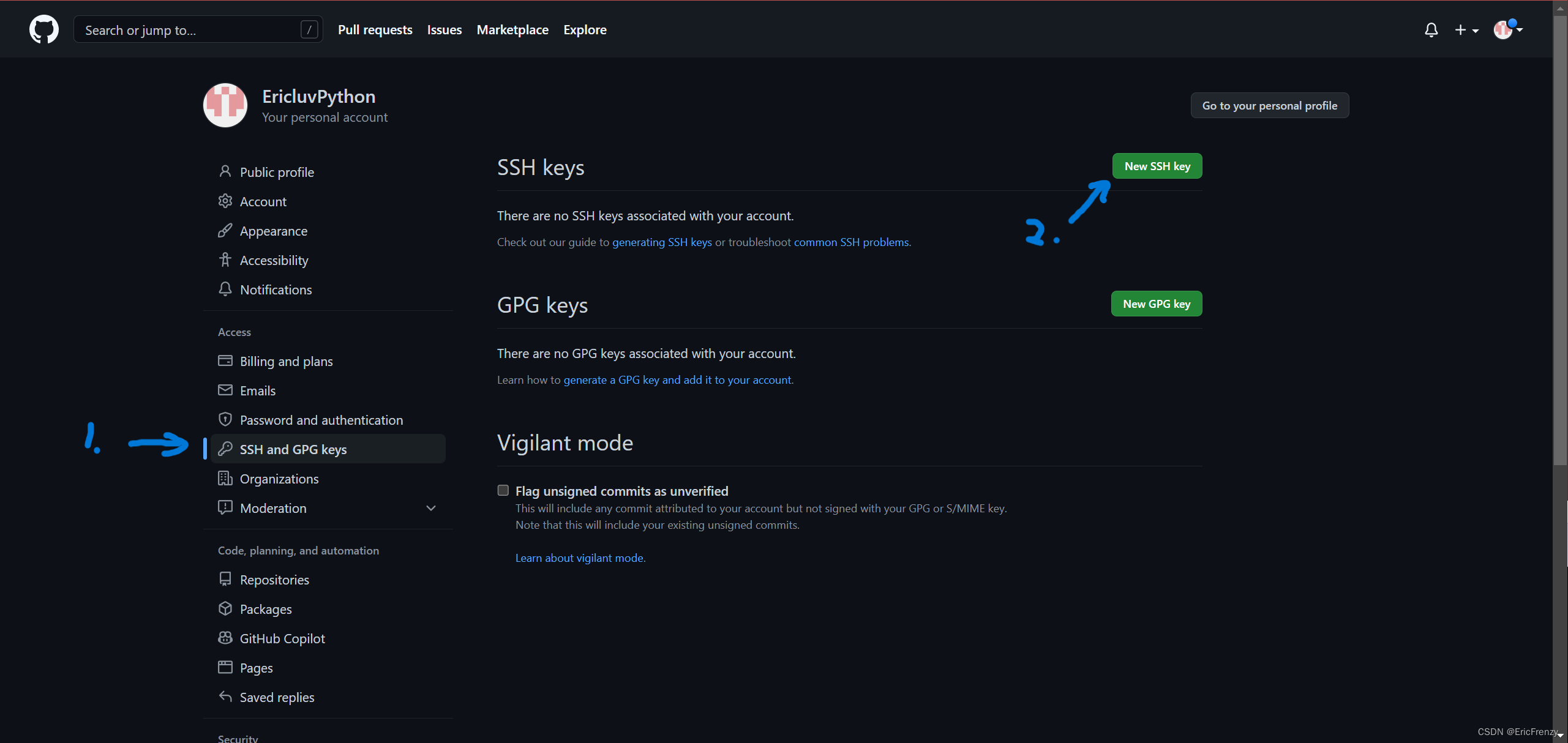Open generating SSH keys guide link
The height and width of the screenshot is (743, 1568).
[x=662, y=242]
